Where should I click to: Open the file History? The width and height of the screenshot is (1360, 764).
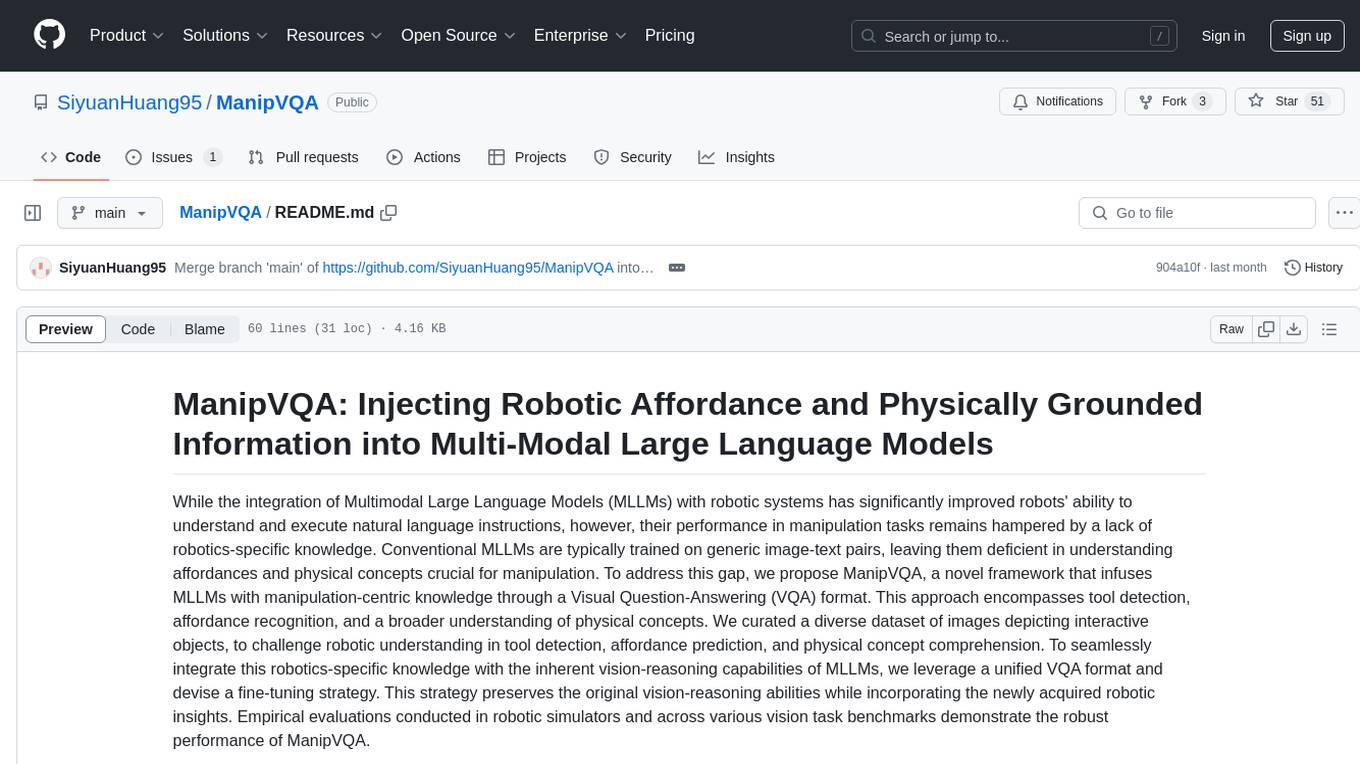click(x=1313, y=268)
